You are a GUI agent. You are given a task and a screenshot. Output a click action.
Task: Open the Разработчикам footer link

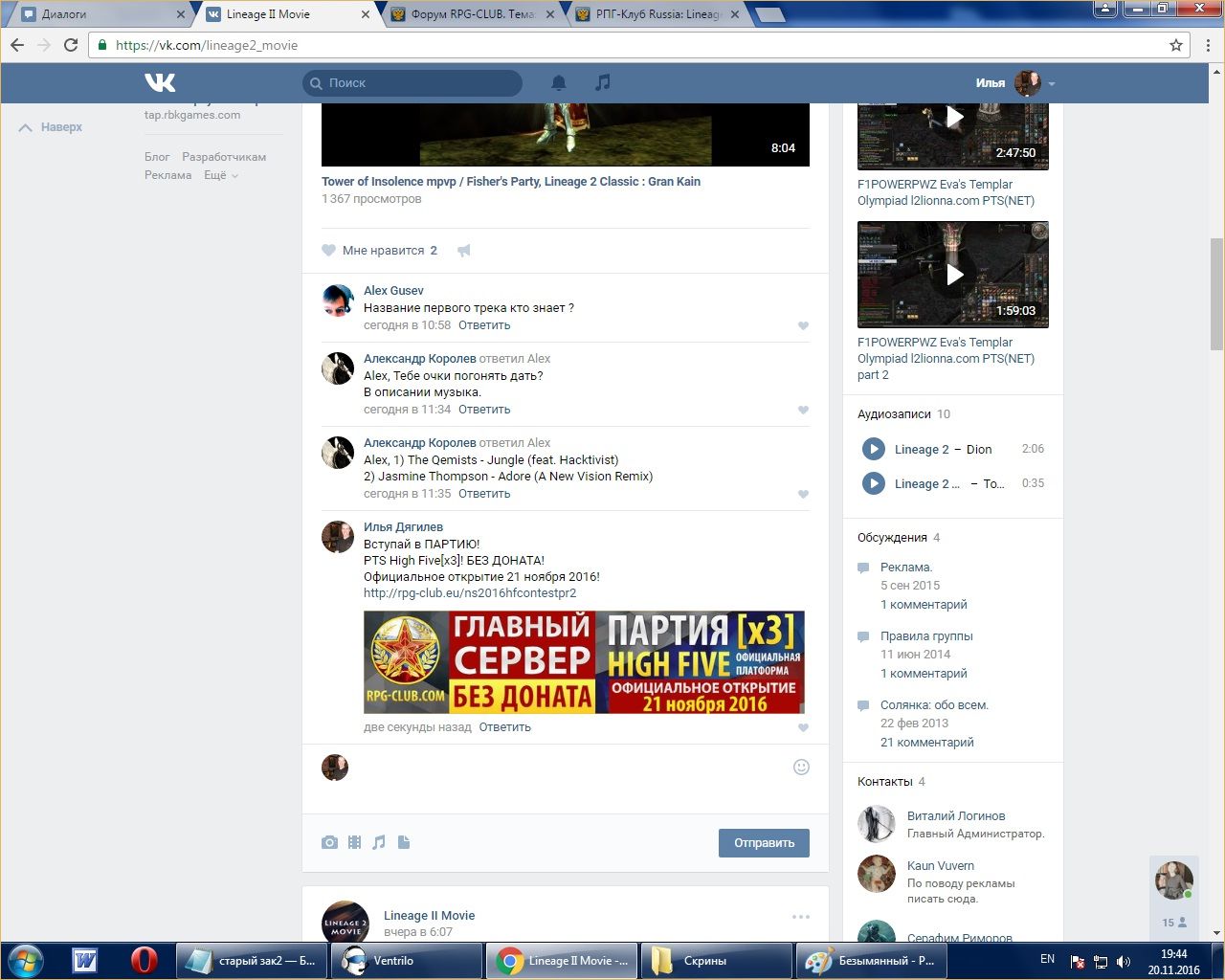(224, 157)
